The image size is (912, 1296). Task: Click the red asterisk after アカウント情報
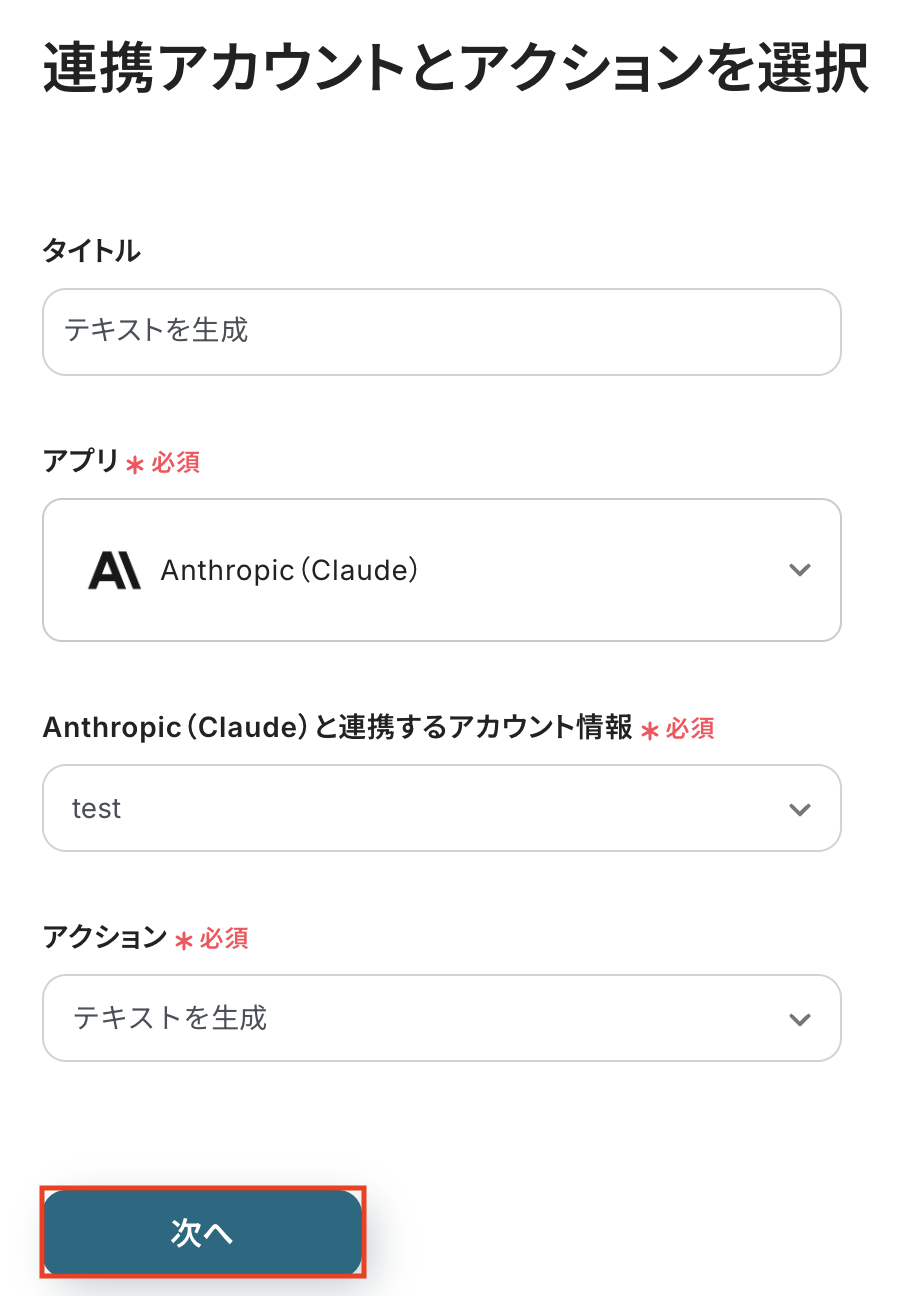click(x=650, y=731)
